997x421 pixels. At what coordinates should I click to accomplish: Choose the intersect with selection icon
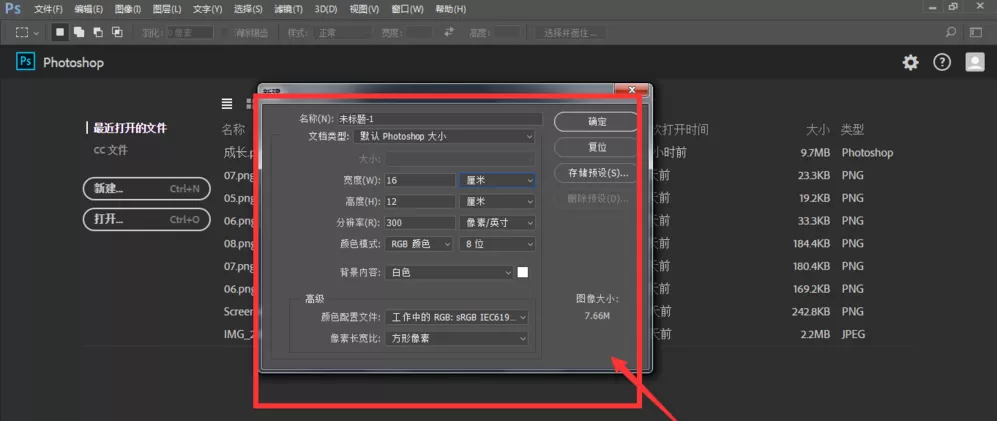point(117,32)
